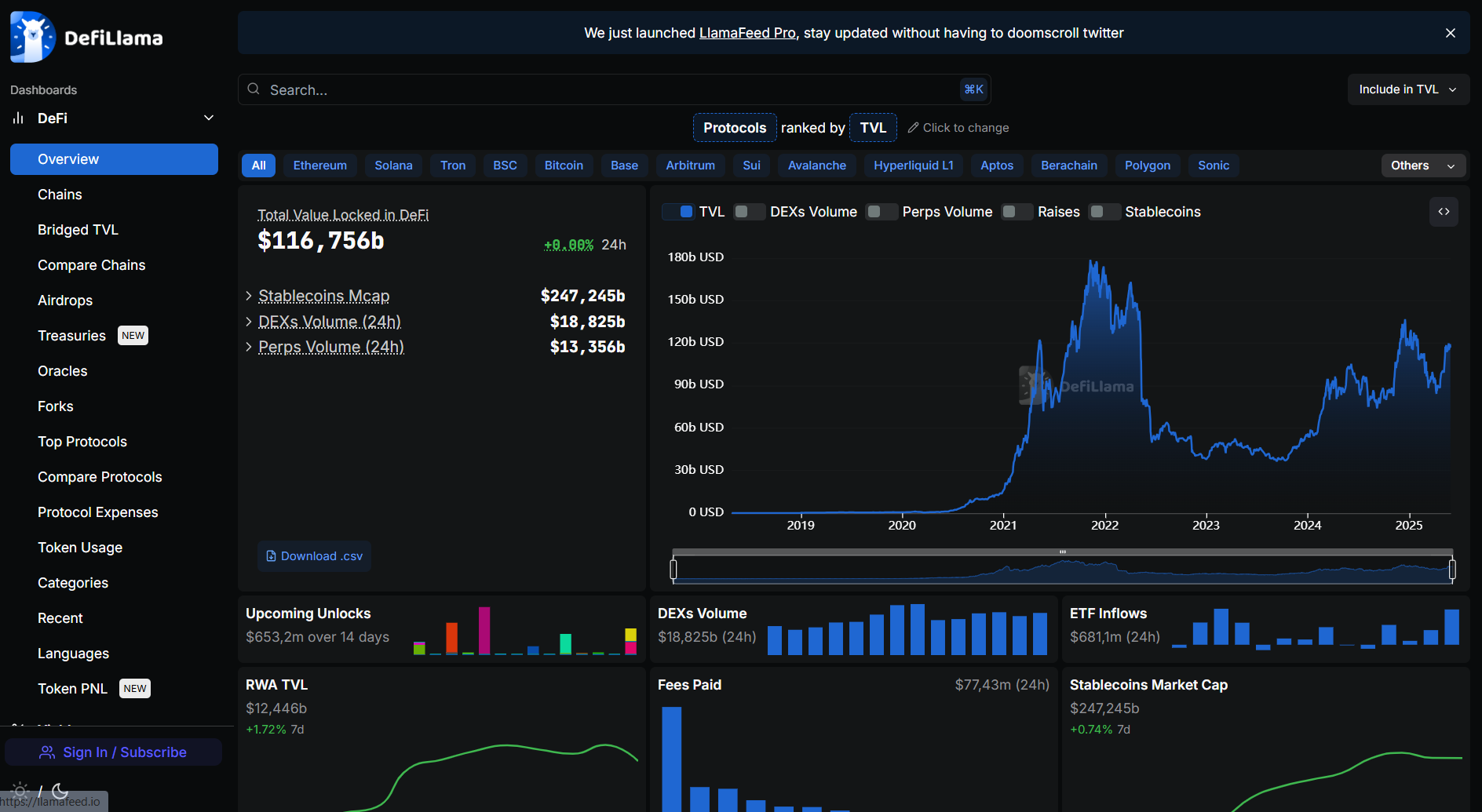Click the file icon in Download .csv
Screen dimensions: 1482x812
tap(272, 556)
